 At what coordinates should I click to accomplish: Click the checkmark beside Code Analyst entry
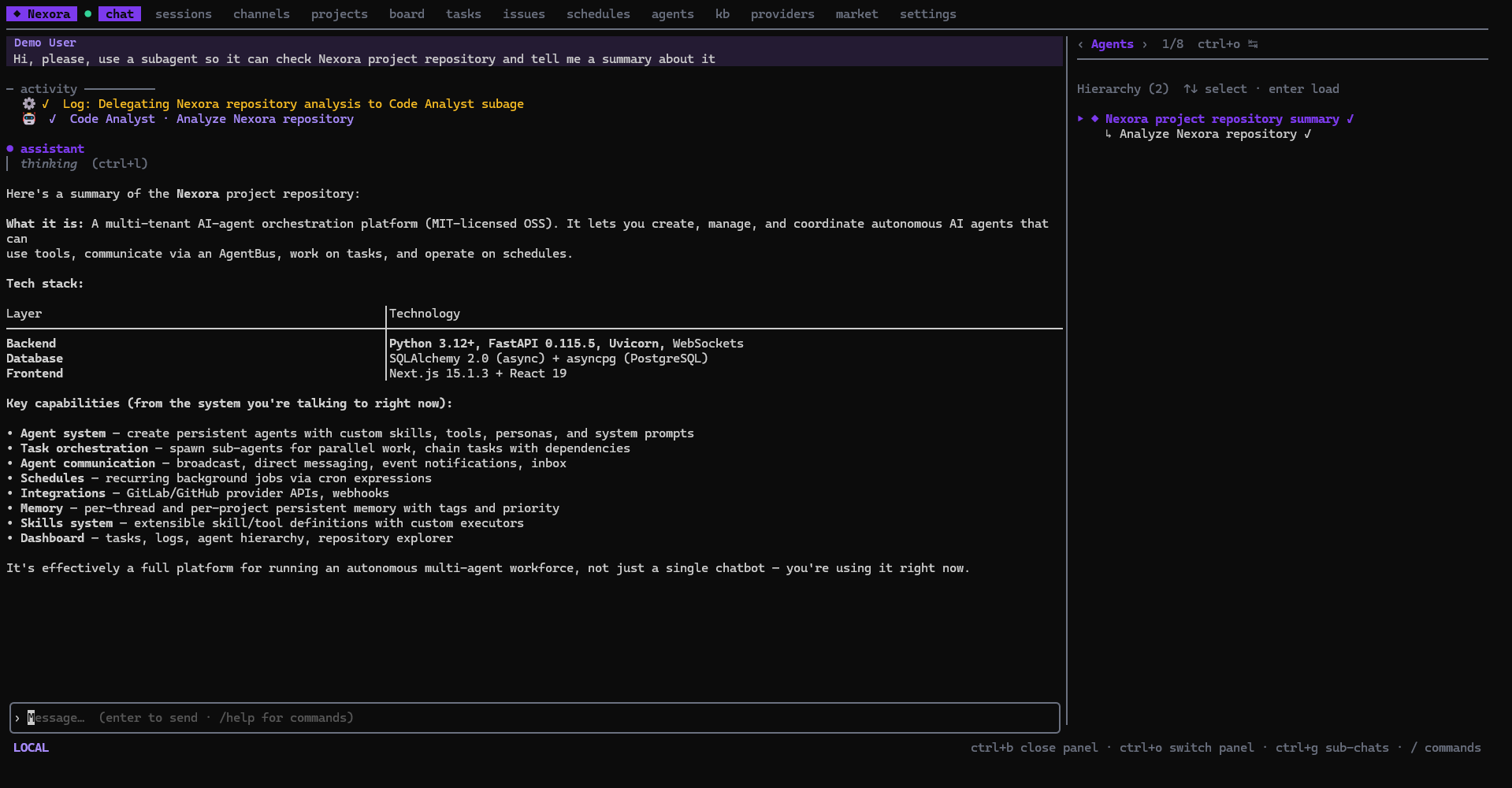pyautogui.click(x=53, y=119)
